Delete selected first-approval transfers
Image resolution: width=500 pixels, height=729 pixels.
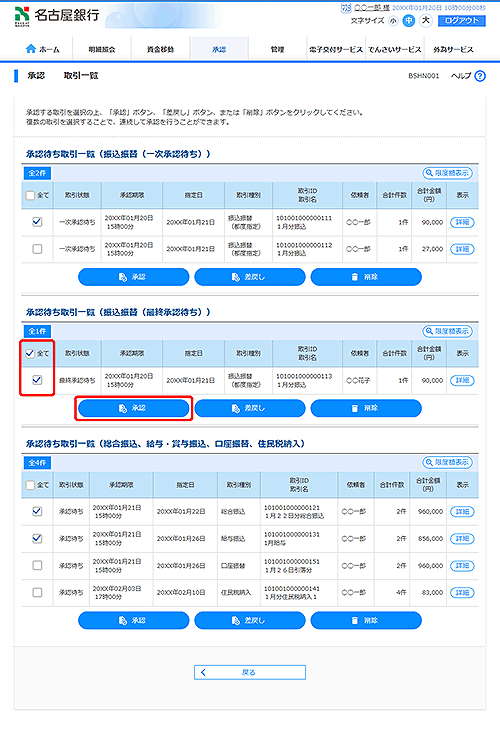pos(366,277)
